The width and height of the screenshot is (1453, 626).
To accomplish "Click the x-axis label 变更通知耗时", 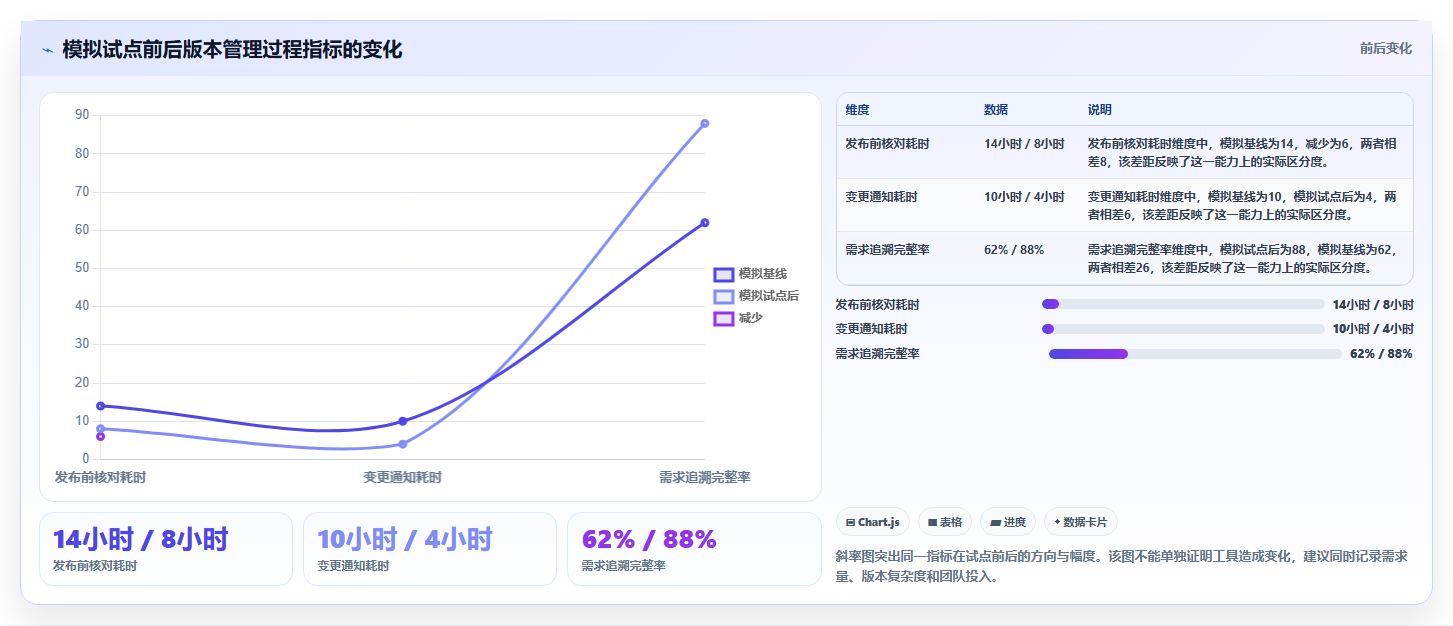I will 403,478.
